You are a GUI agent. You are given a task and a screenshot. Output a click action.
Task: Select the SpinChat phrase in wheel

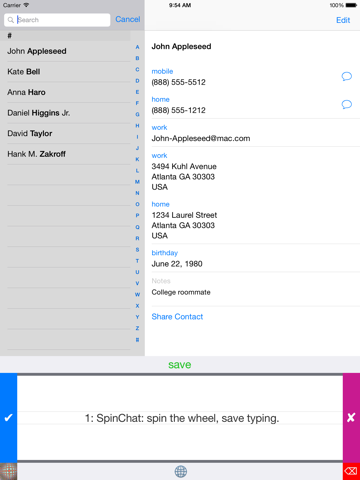pyautogui.click(x=182, y=418)
